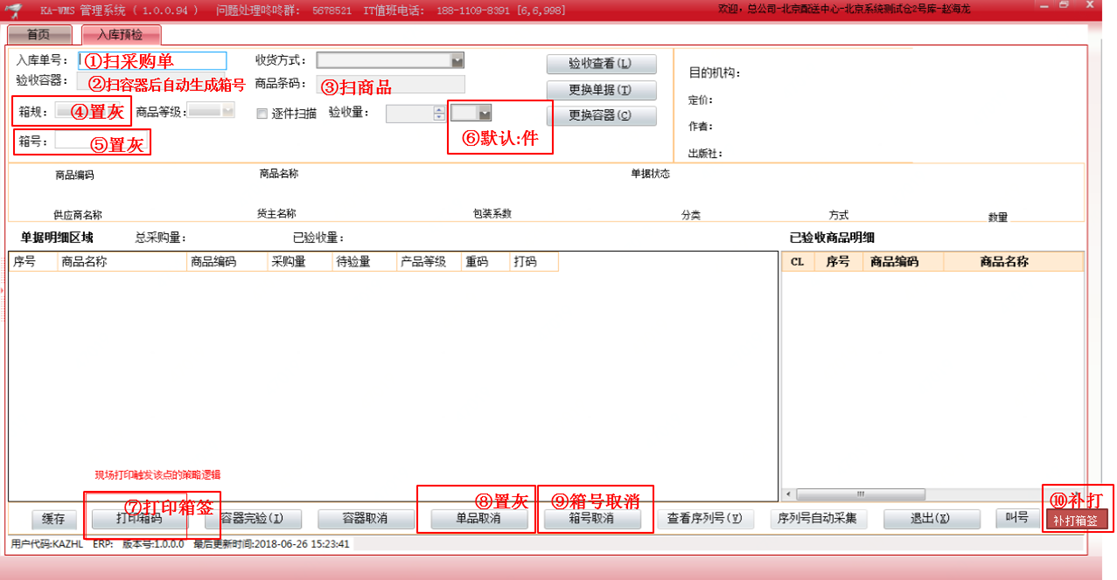Click the 验收查看(L) button

click(x=601, y=63)
